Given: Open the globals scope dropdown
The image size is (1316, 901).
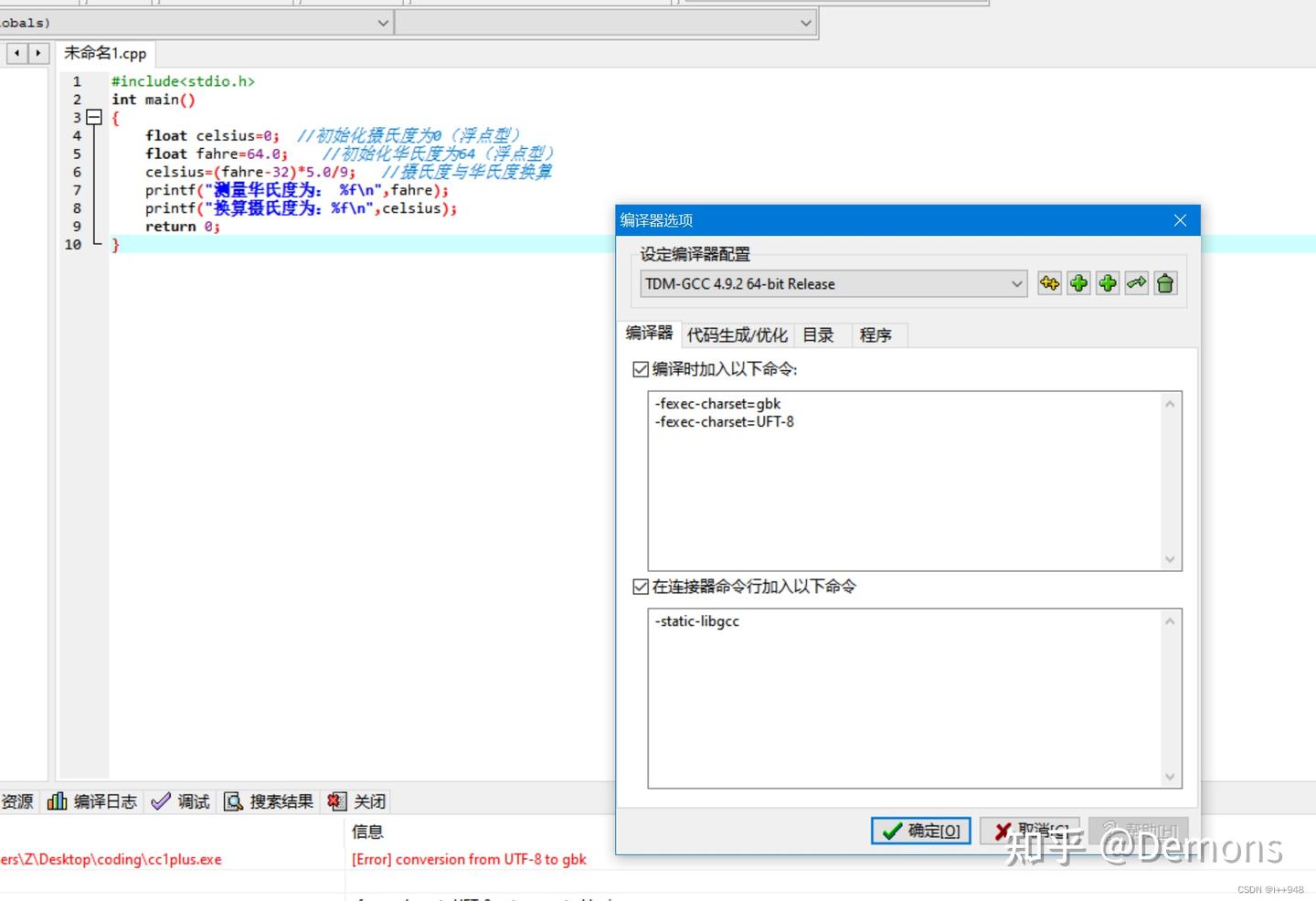Looking at the screenshot, I should (x=383, y=23).
